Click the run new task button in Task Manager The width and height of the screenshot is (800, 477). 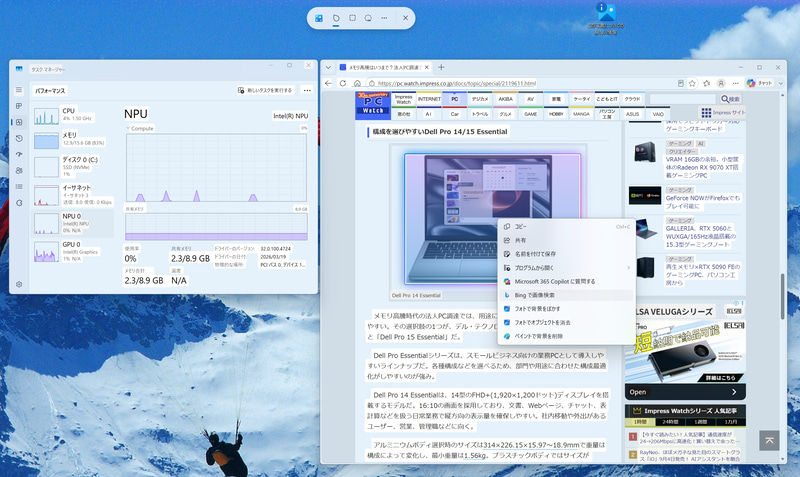point(265,90)
